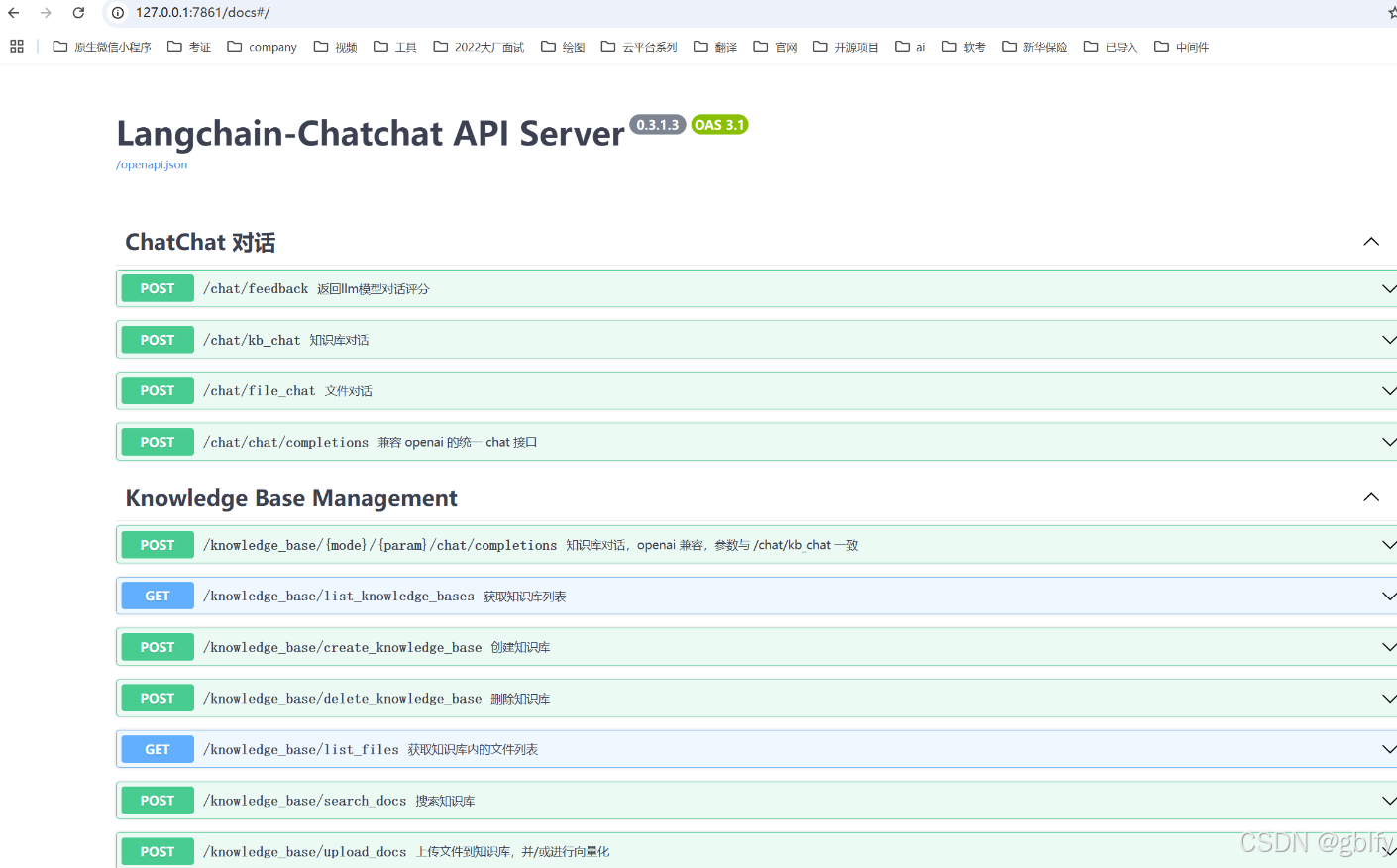The image size is (1397, 868).
Task: Reload the page using the refresh icon
Action: 78,13
